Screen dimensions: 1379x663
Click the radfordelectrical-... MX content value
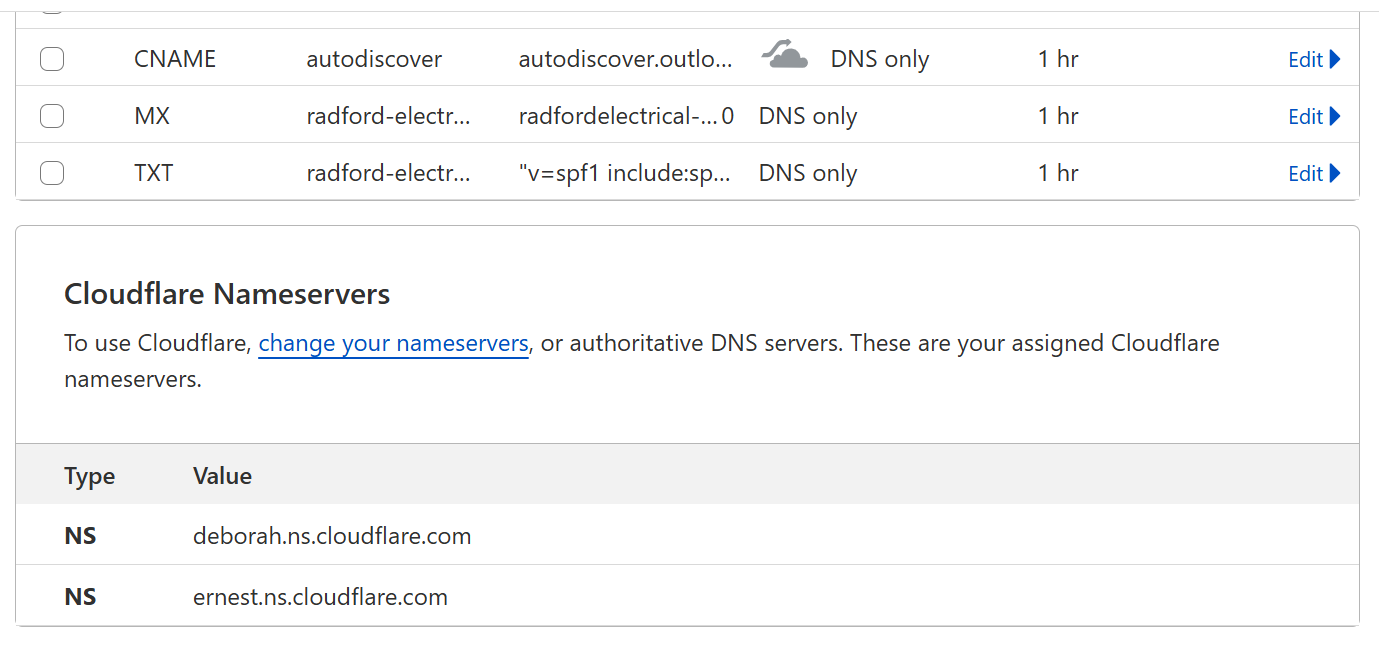point(618,116)
